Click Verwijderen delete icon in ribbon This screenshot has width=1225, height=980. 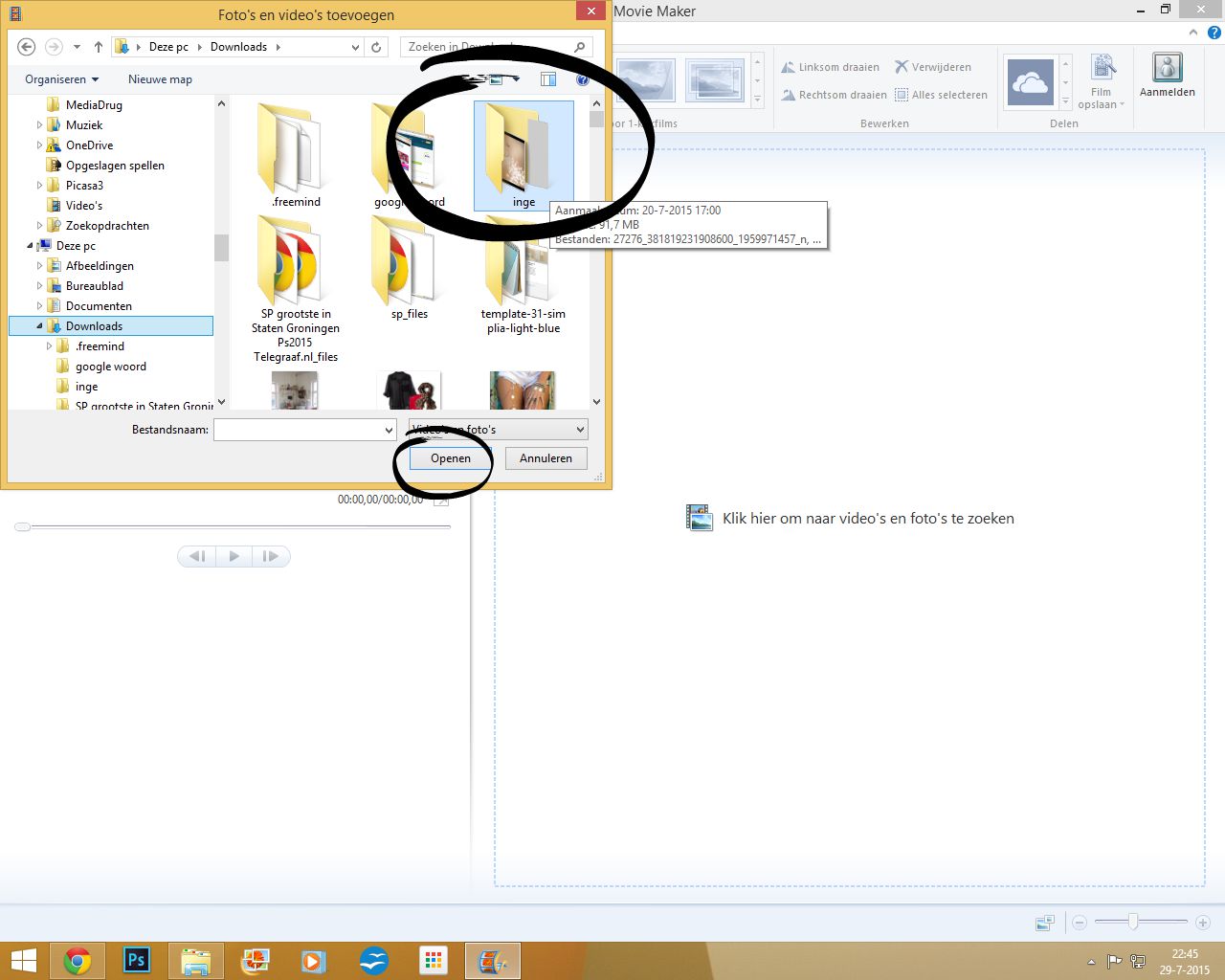coord(902,67)
